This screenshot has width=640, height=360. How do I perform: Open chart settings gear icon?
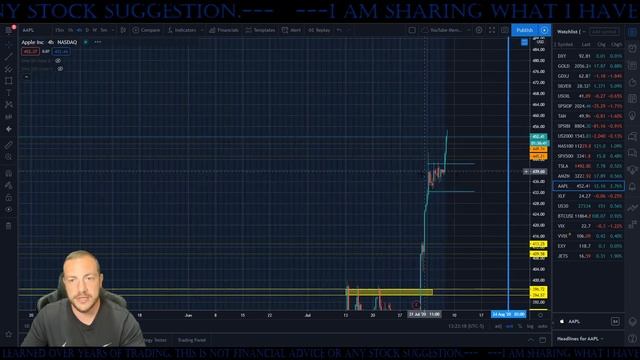[479, 30]
